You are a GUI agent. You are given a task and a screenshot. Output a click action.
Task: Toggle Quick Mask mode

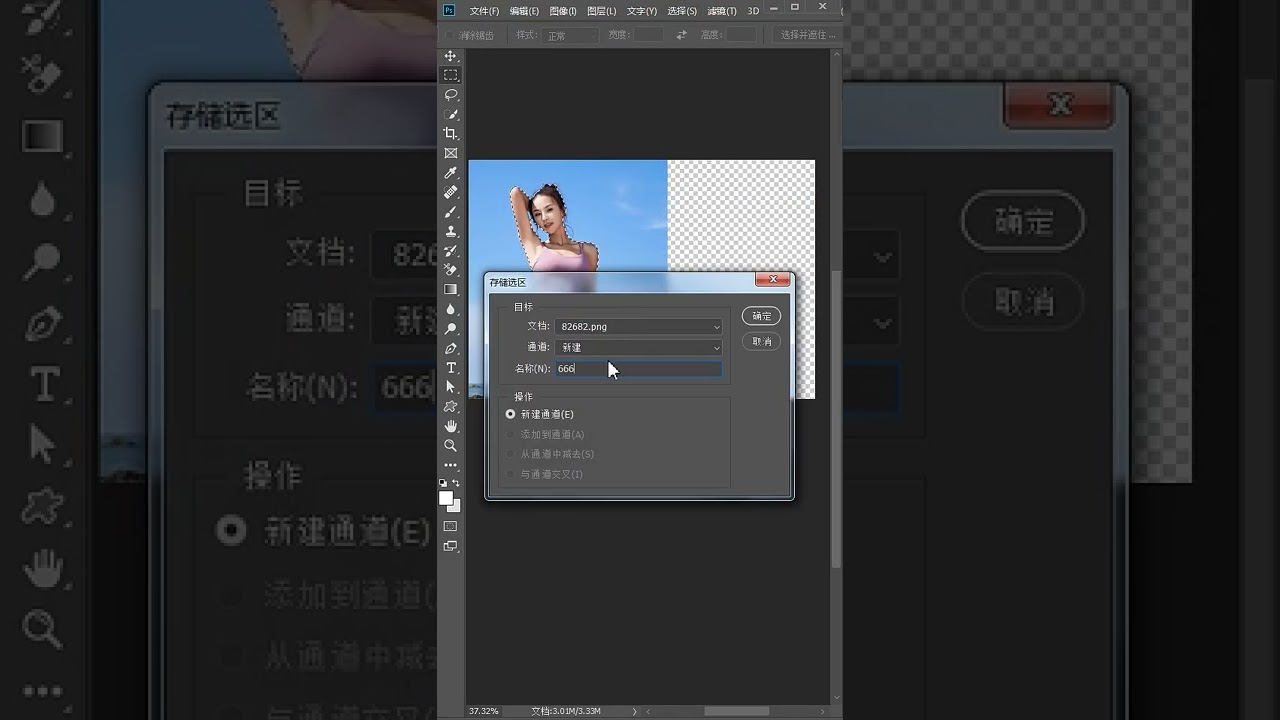click(451, 526)
